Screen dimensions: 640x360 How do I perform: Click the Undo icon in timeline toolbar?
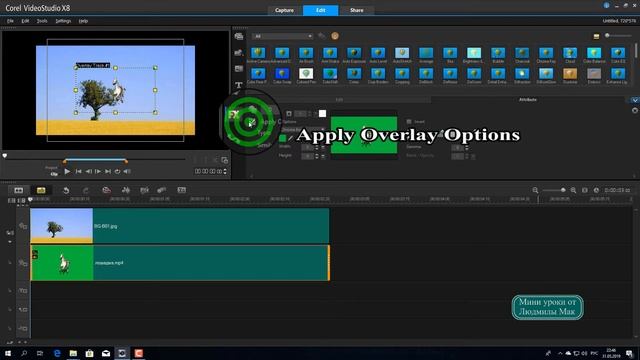[x=66, y=190]
